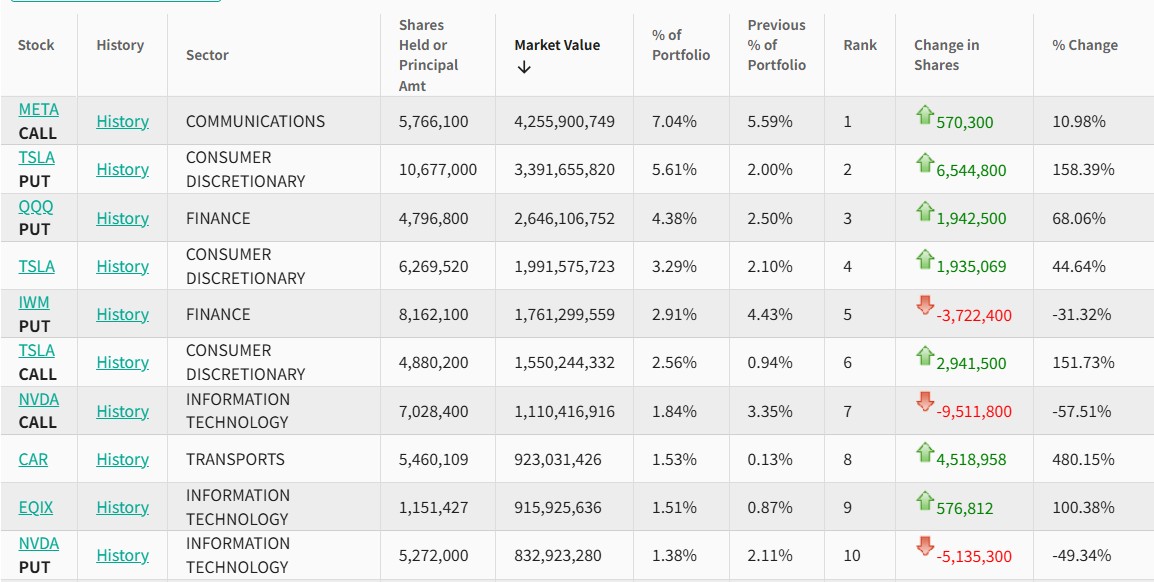Viewport: 1154px width, 582px height.
Task: View History for EQIX row
Action: click(122, 508)
